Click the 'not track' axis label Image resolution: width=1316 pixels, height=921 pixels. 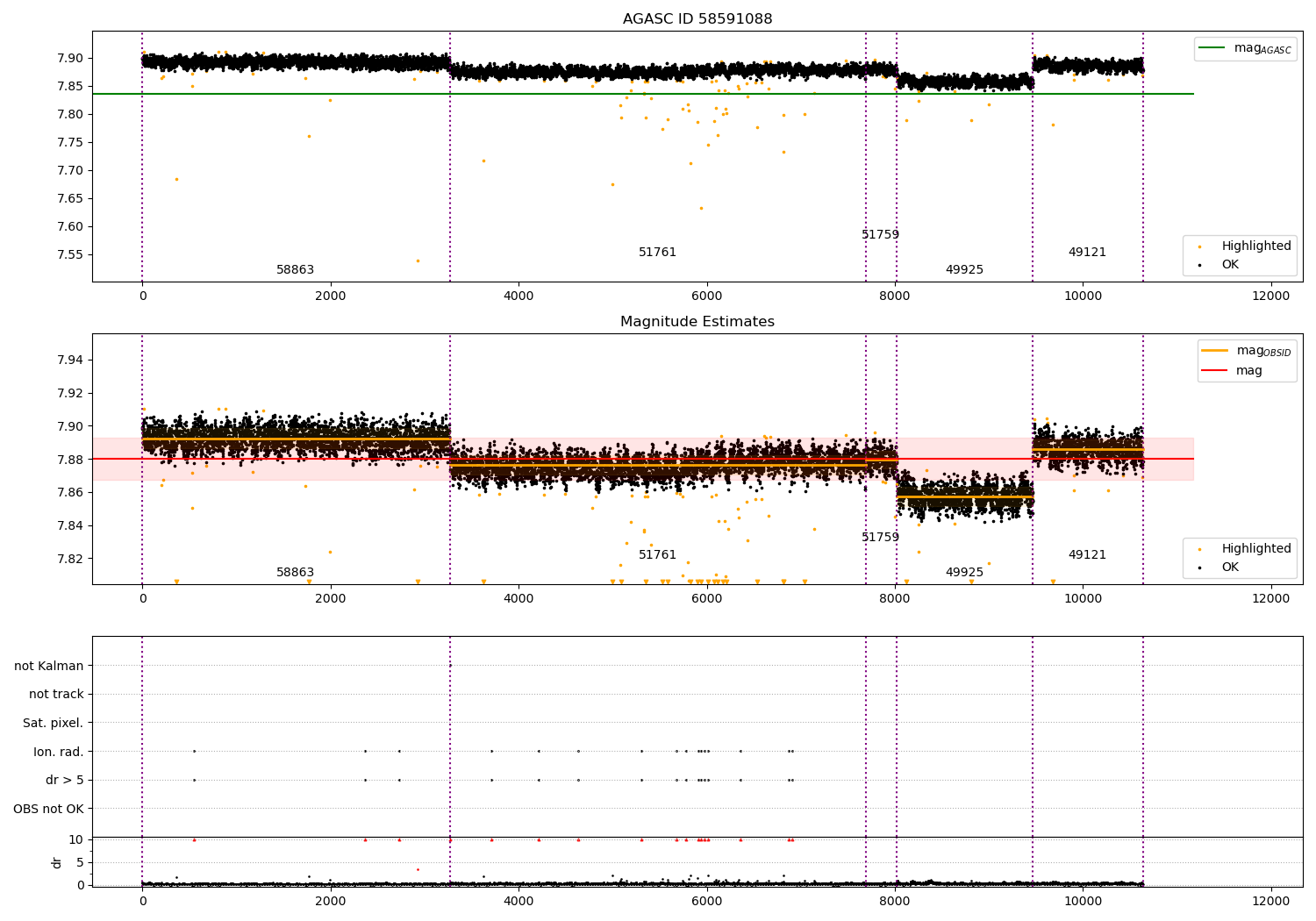[x=56, y=695]
